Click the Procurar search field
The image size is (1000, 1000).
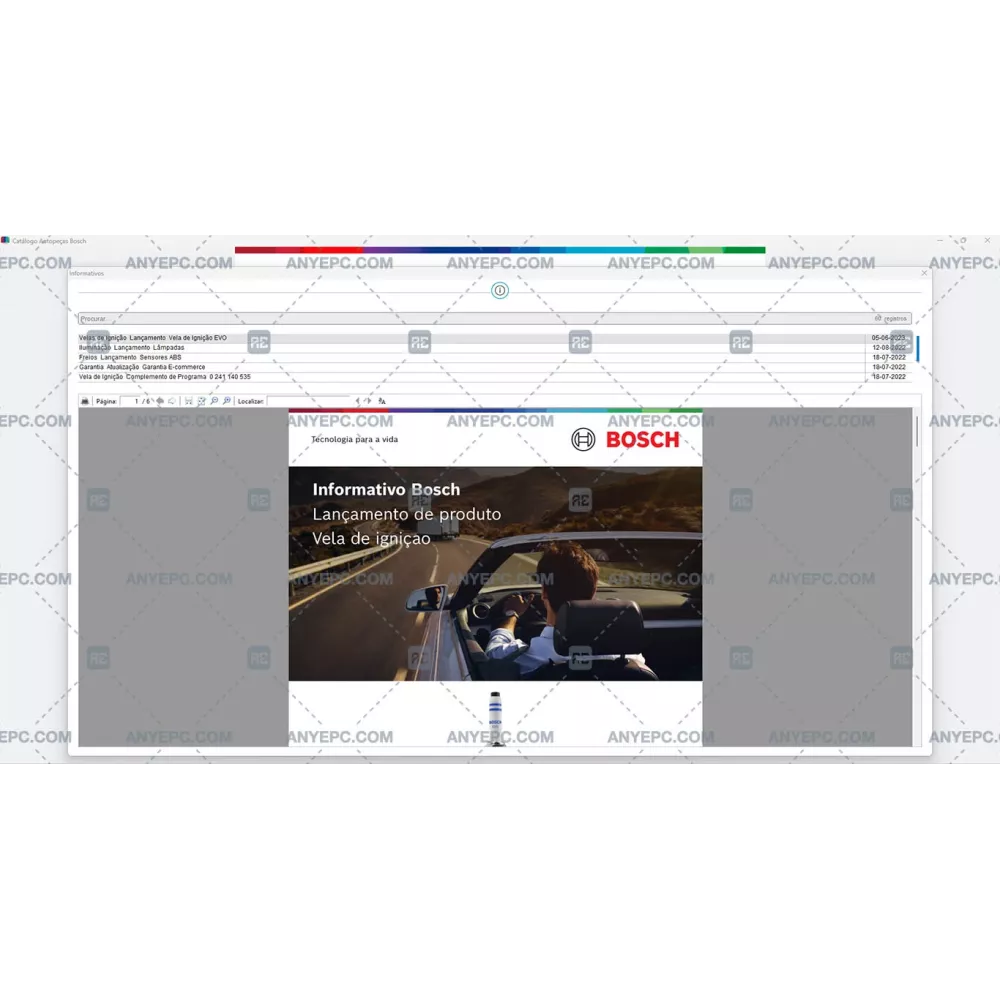point(470,319)
